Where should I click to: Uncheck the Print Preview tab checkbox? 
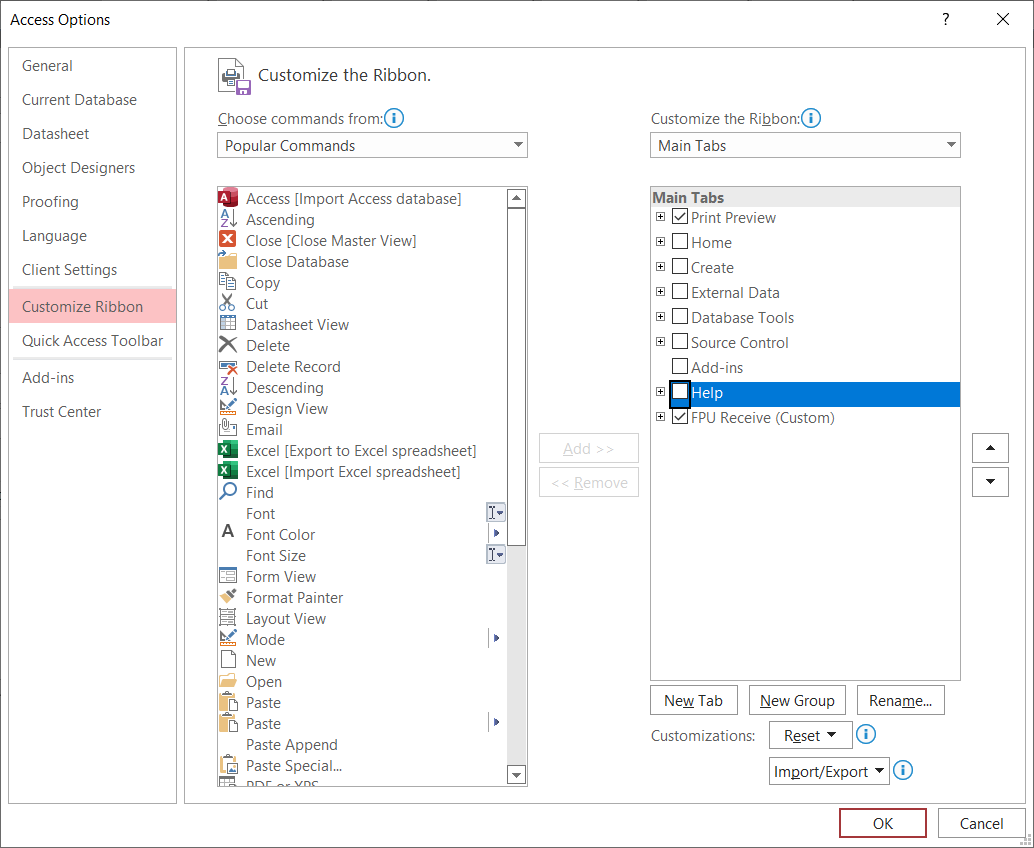(680, 217)
